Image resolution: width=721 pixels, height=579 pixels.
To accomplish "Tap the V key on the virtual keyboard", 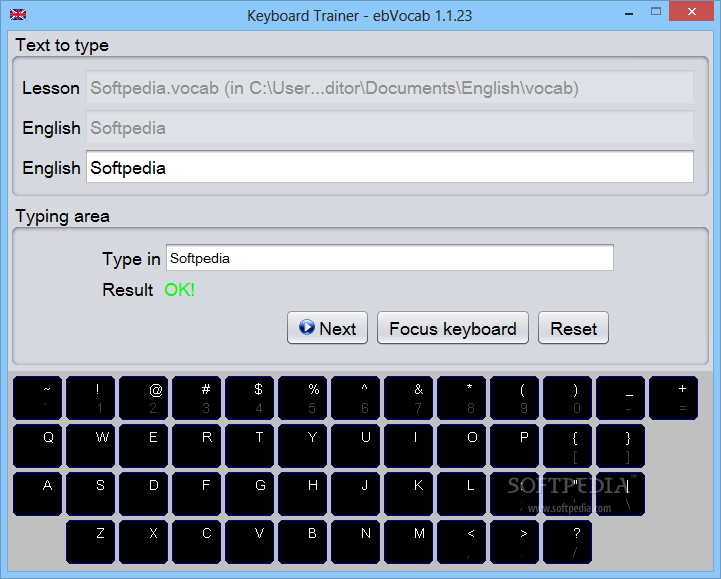I will [x=250, y=542].
